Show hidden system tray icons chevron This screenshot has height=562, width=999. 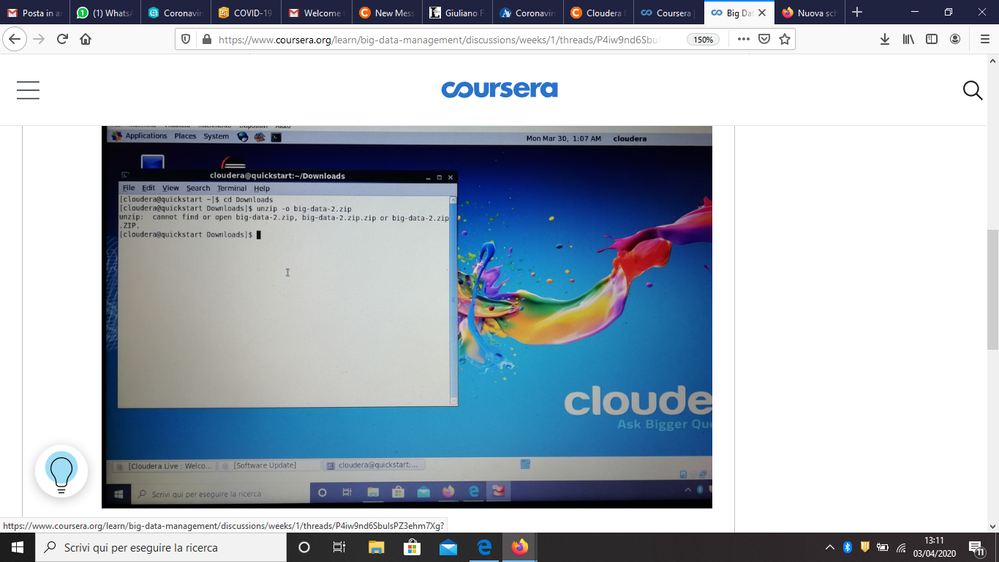tap(830, 547)
